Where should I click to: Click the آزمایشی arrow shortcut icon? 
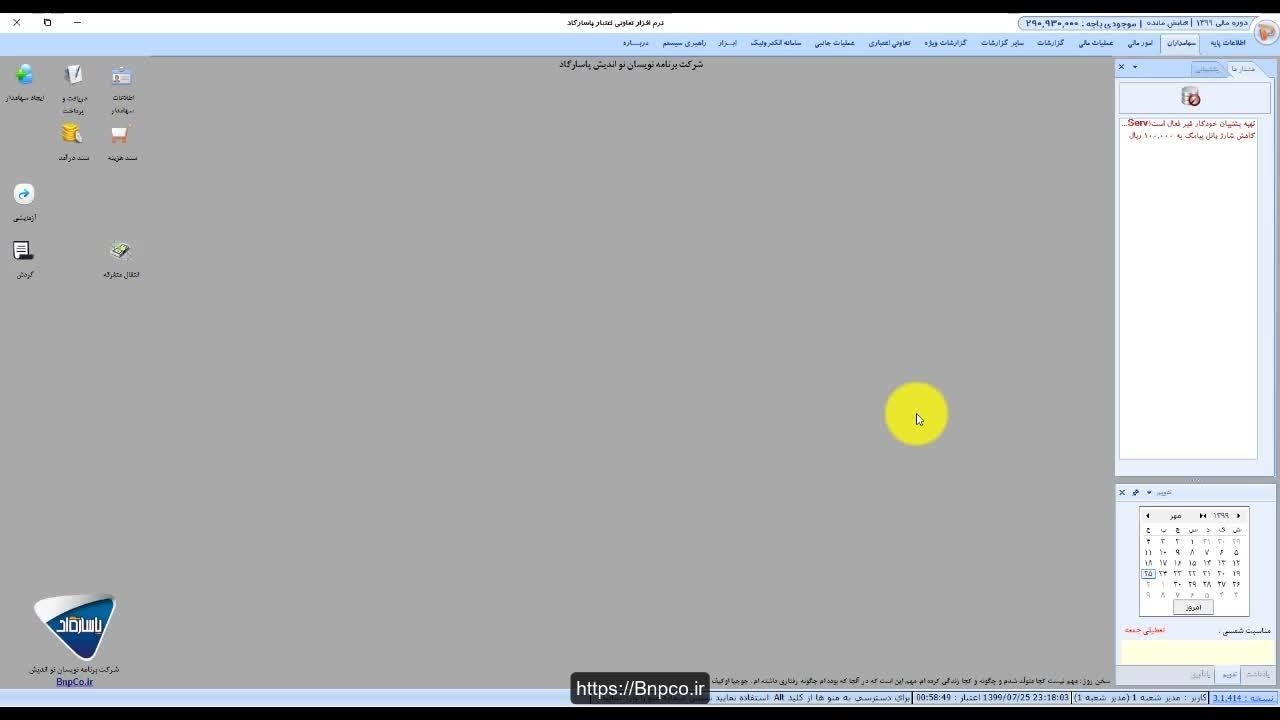point(24,194)
